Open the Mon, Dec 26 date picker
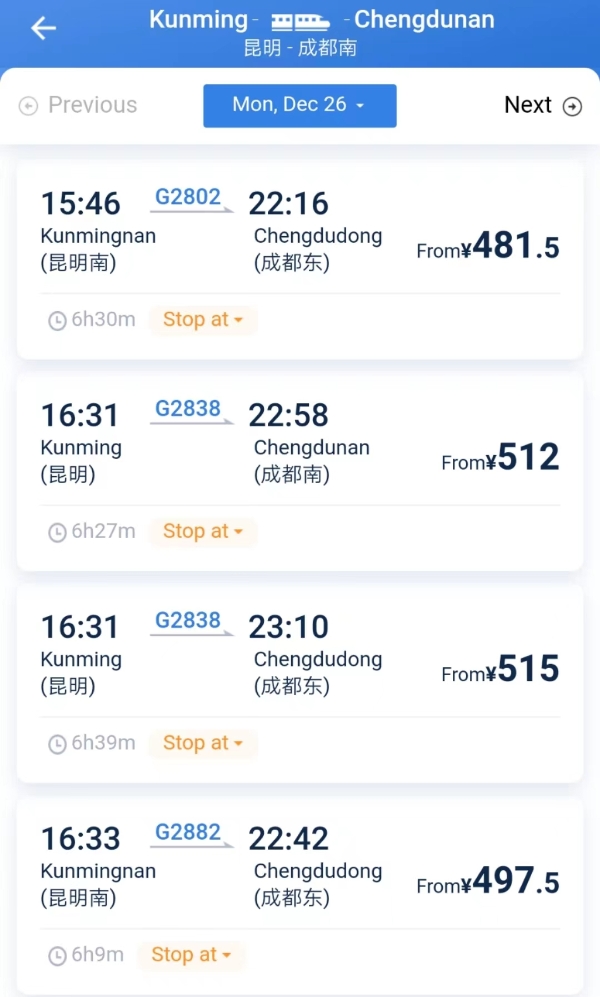Viewport: 600px width, 997px height. (299, 105)
